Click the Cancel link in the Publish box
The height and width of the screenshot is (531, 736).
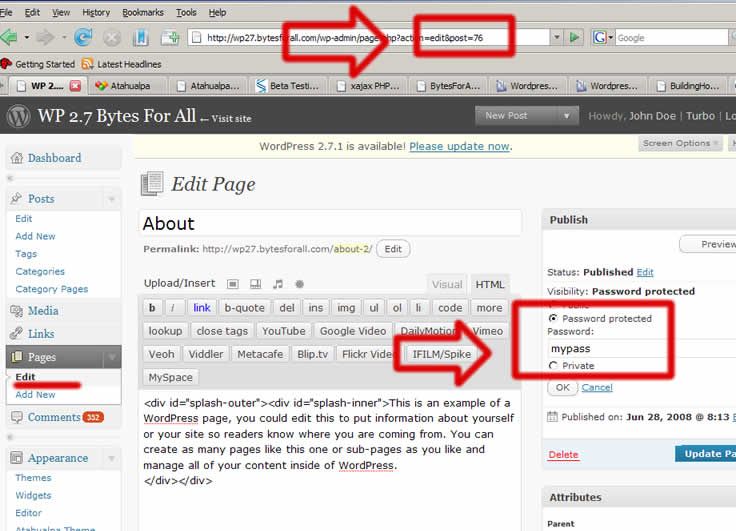597,387
